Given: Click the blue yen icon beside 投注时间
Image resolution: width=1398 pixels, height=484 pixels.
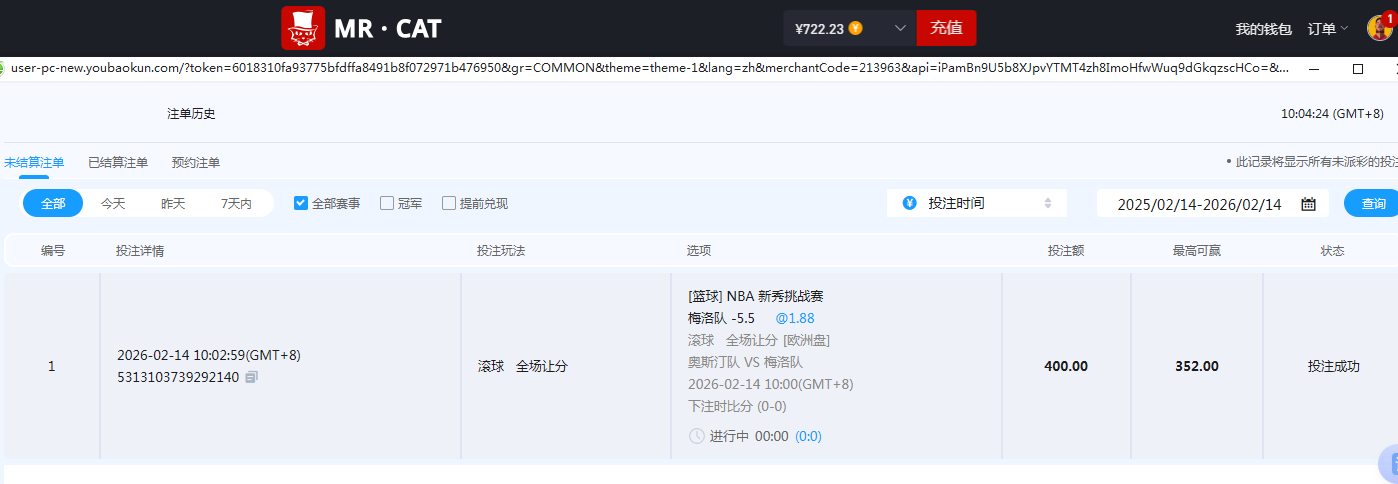Looking at the screenshot, I should click(x=909, y=203).
